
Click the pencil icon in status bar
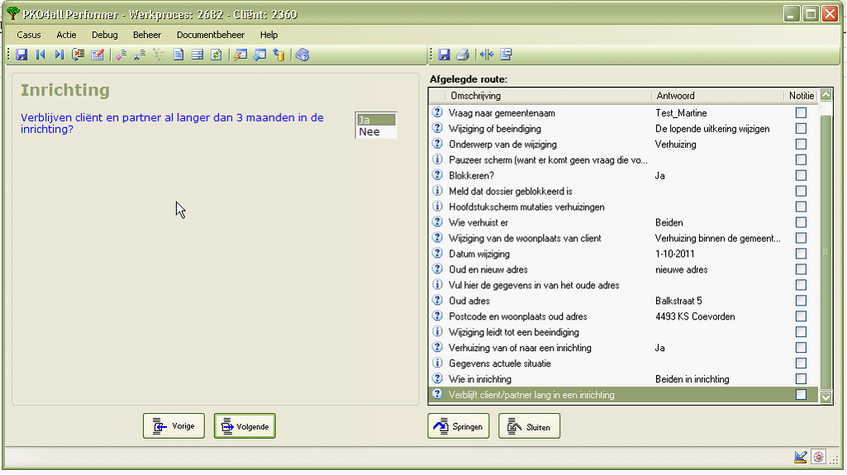click(801, 457)
